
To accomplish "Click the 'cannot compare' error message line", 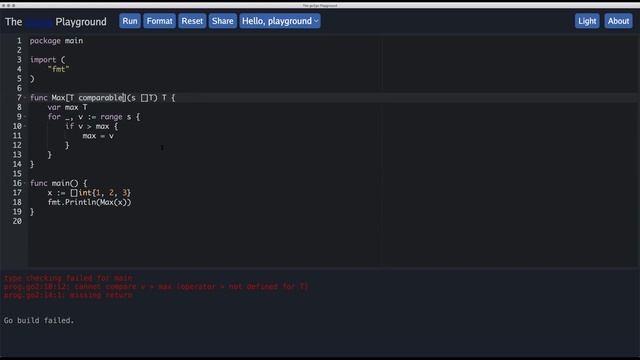I will click(156, 287).
